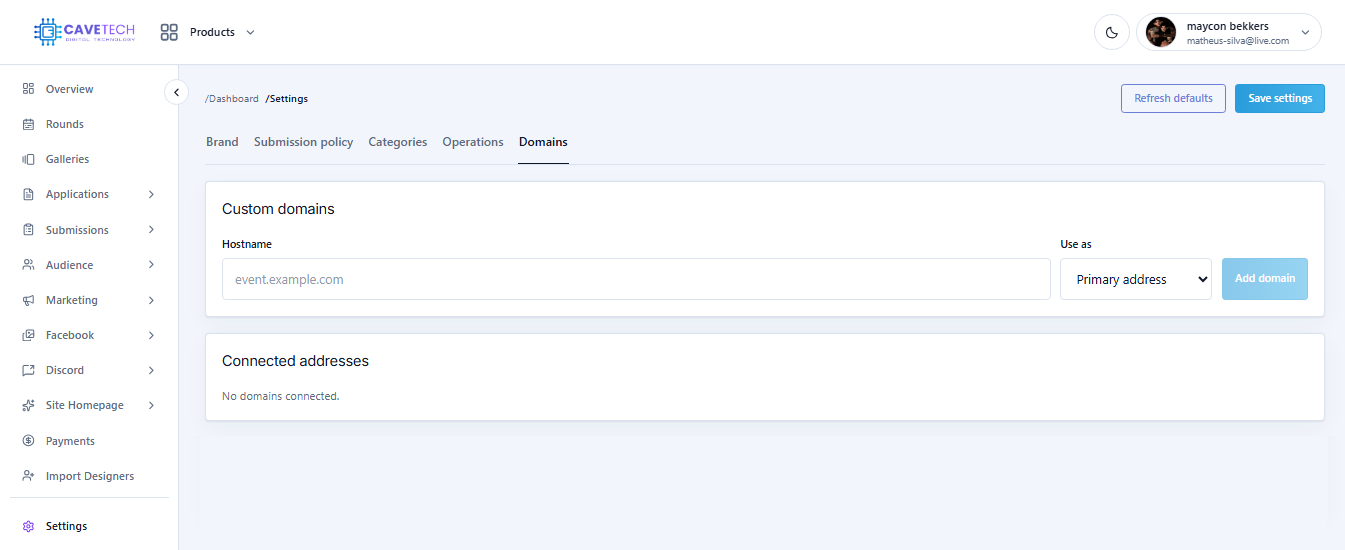The image size is (1345, 550).
Task: Toggle dark mode moon icon
Action: click(1111, 32)
